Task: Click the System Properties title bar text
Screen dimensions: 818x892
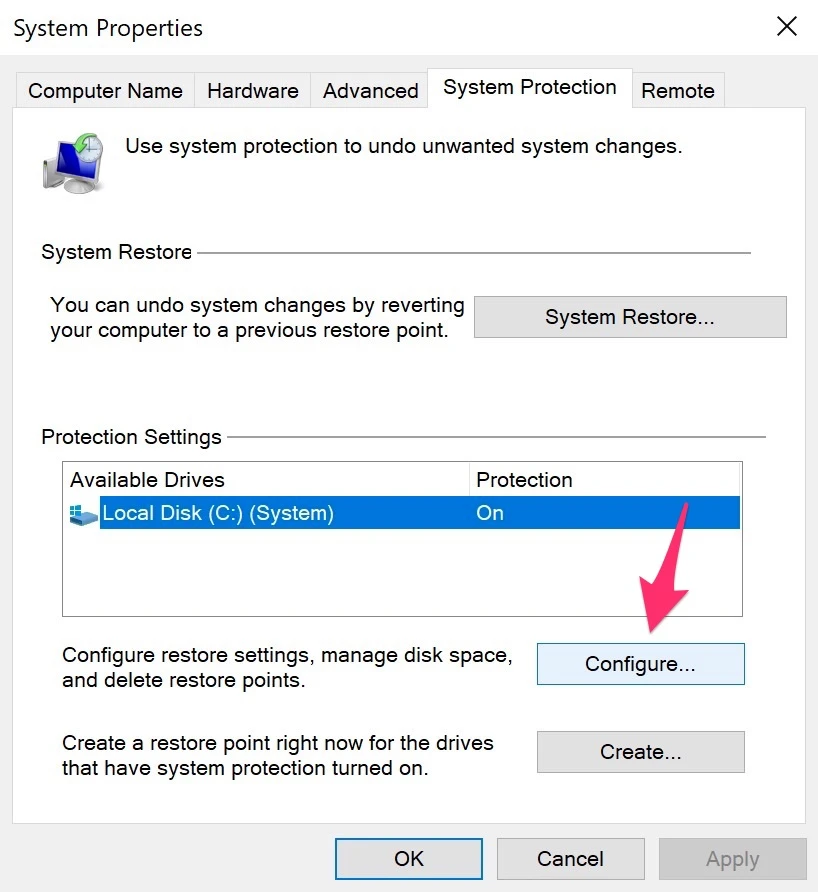Action: (x=108, y=28)
